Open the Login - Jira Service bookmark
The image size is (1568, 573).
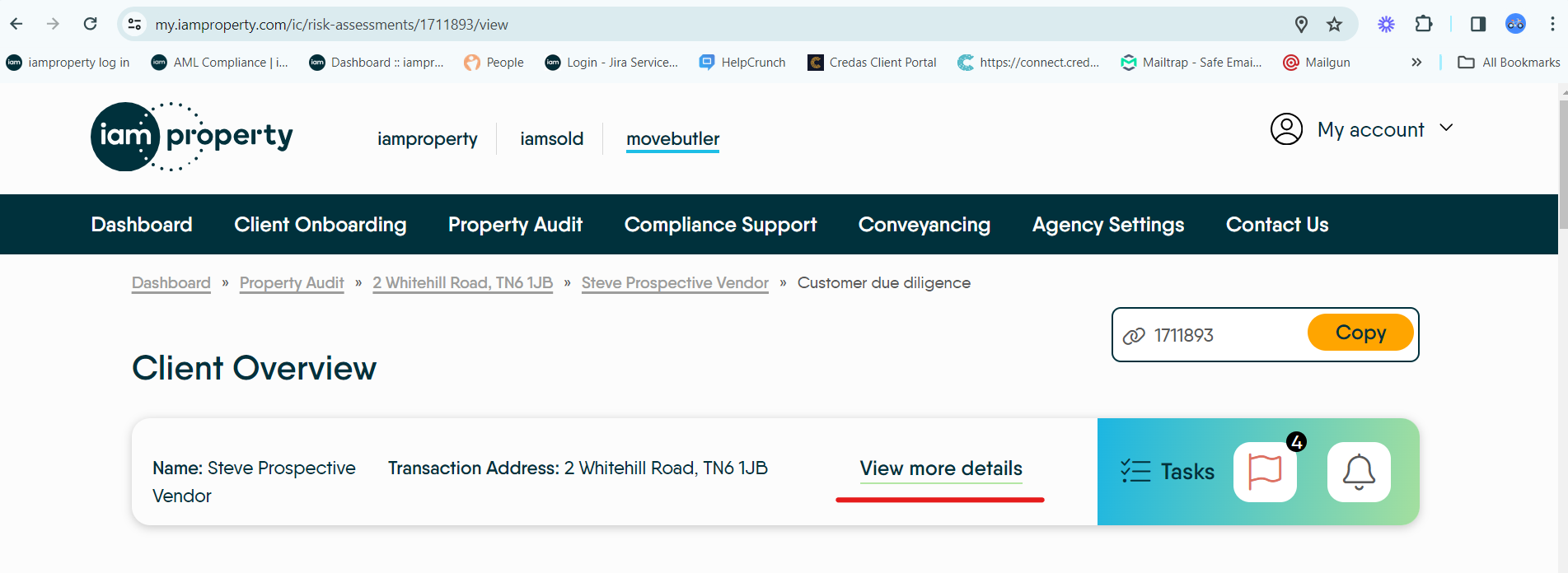point(611,63)
